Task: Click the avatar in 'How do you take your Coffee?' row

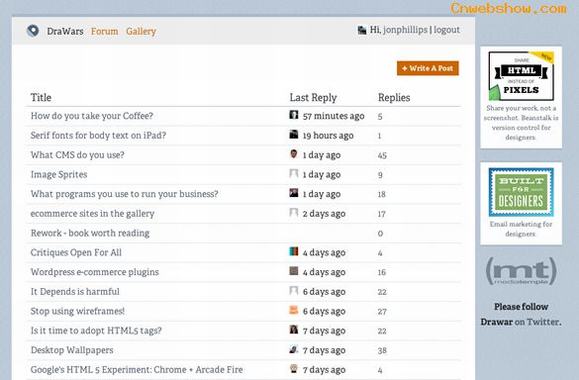Action: click(294, 115)
